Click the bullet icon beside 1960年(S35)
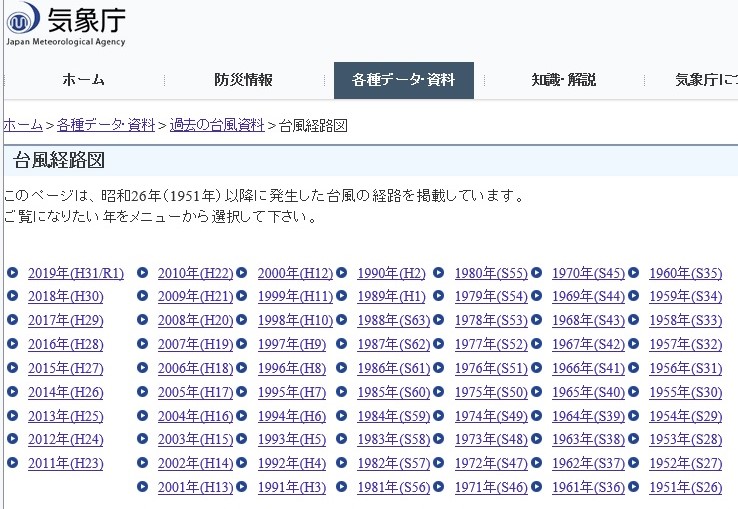Image resolution: width=738 pixels, height=509 pixels. pyautogui.click(x=634, y=273)
